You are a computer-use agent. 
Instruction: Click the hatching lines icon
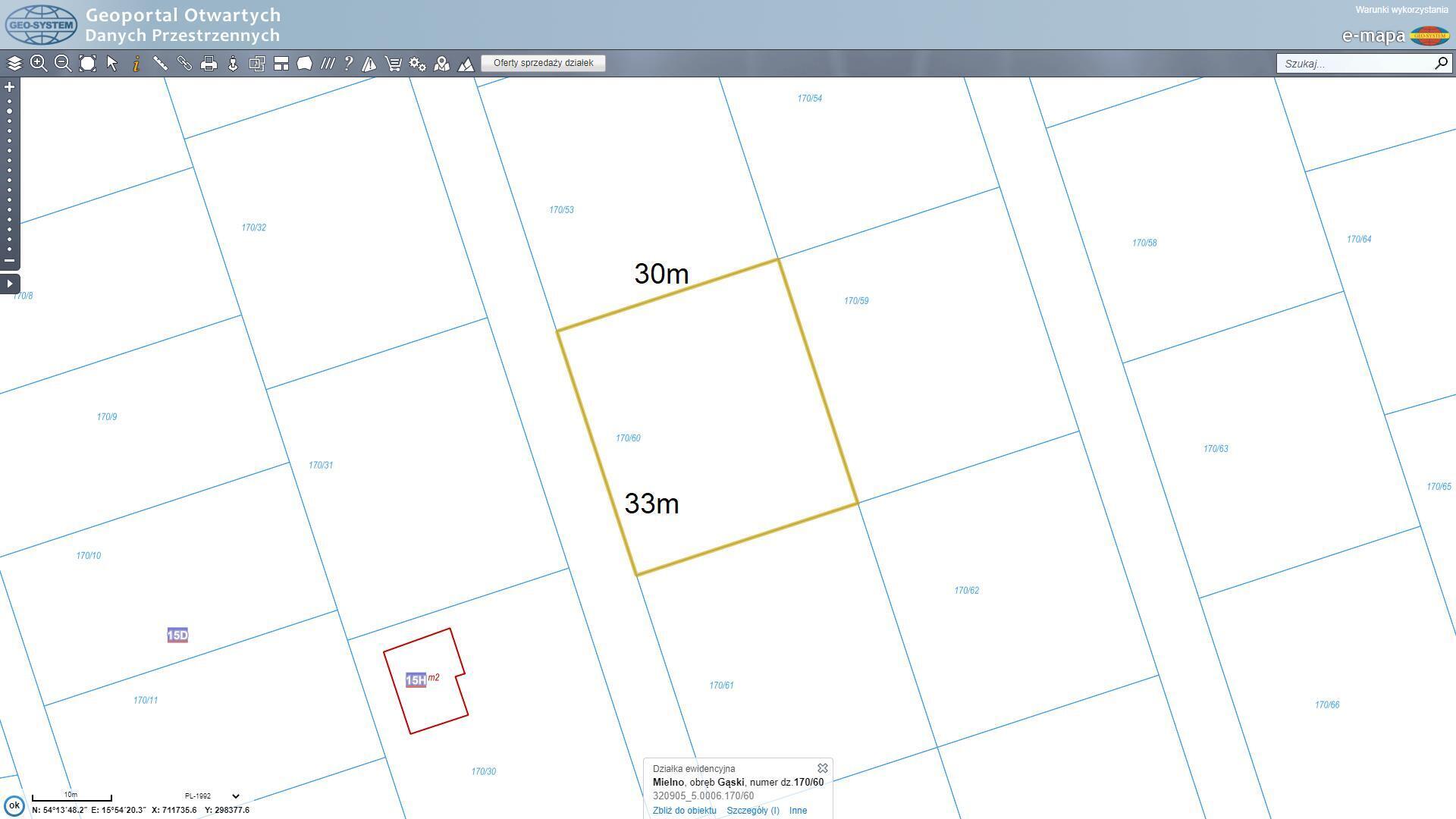(327, 64)
